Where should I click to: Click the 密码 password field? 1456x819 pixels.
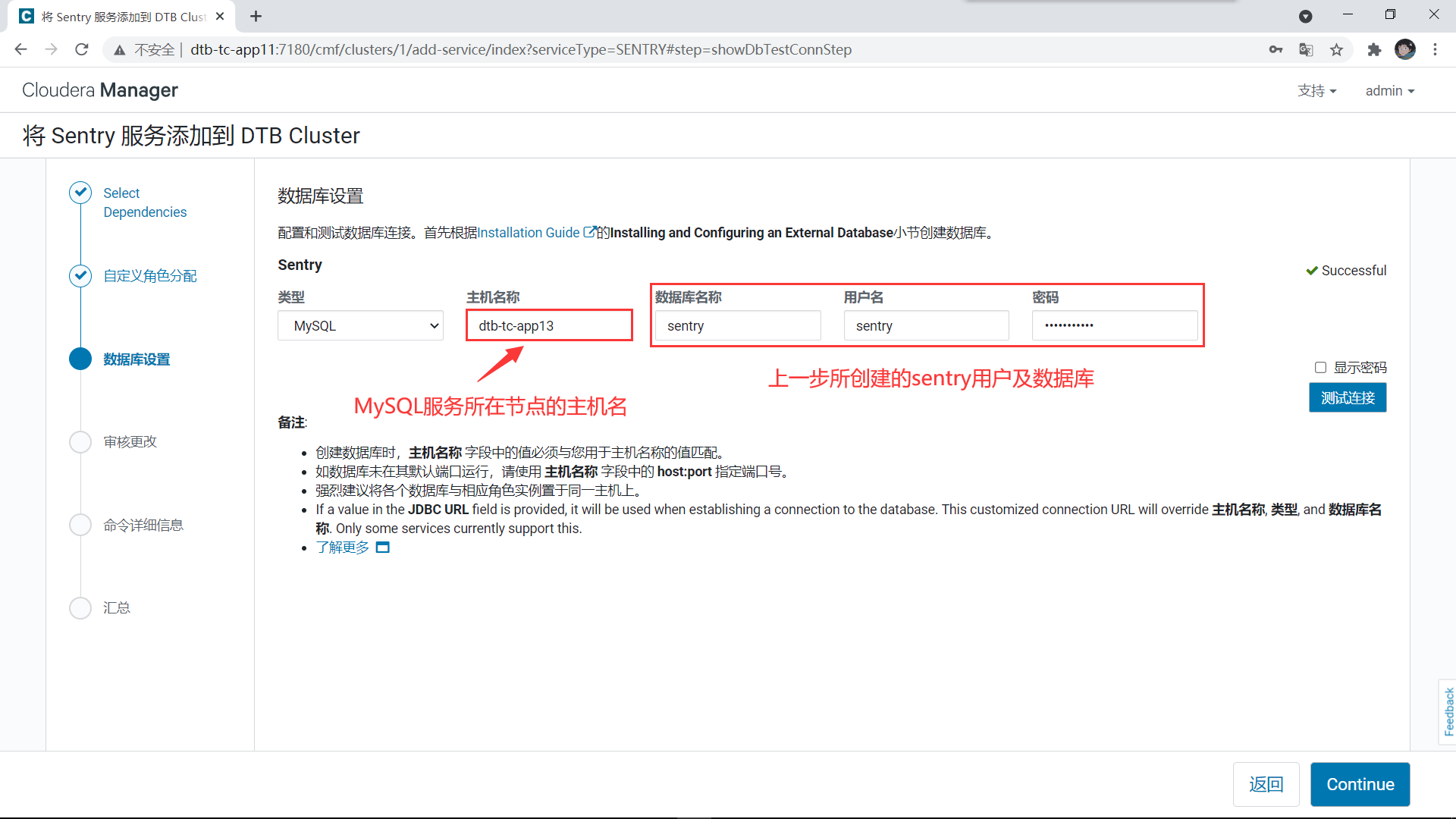[1115, 325]
